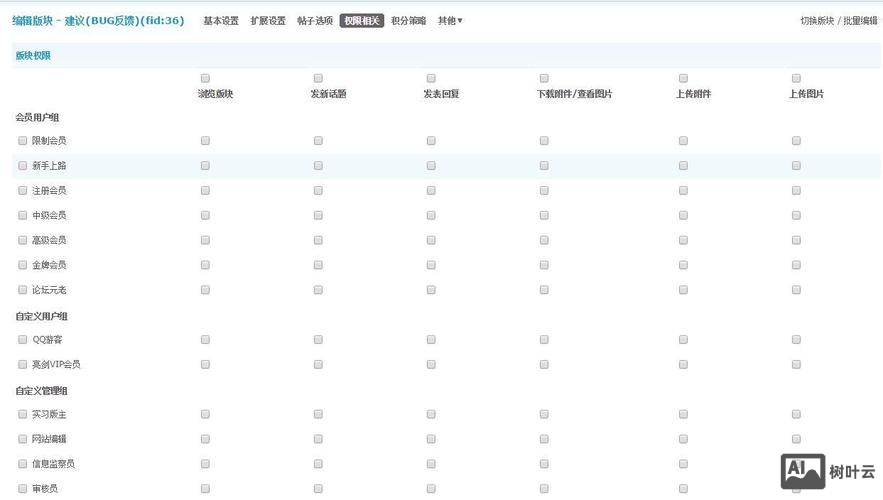Check the row checkbox beside 信息监察员
The width and height of the screenshot is (883, 500).
(x=23, y=463)
